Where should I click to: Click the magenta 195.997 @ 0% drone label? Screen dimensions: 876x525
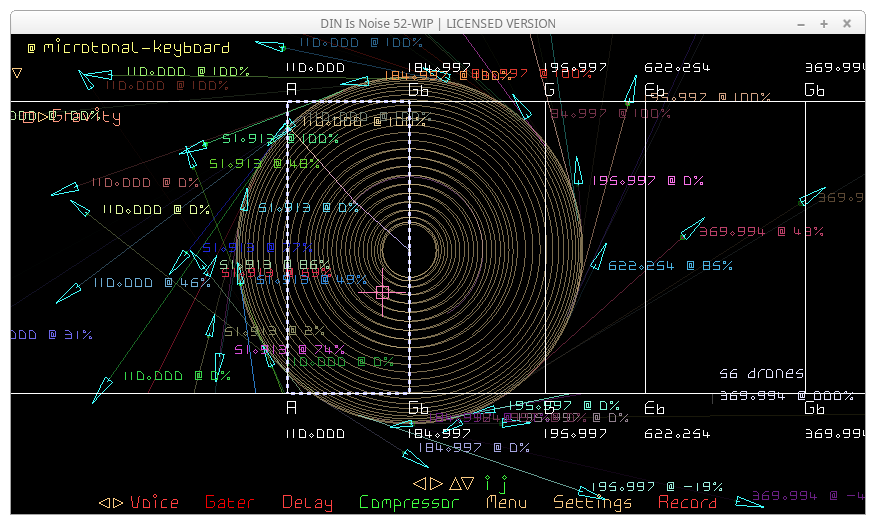(x=648, y=181)
